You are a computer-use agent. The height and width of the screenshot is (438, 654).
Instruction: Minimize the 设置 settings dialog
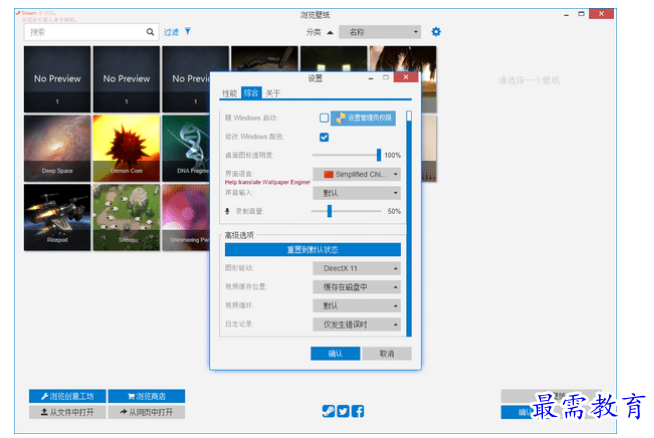click(371, 78)
